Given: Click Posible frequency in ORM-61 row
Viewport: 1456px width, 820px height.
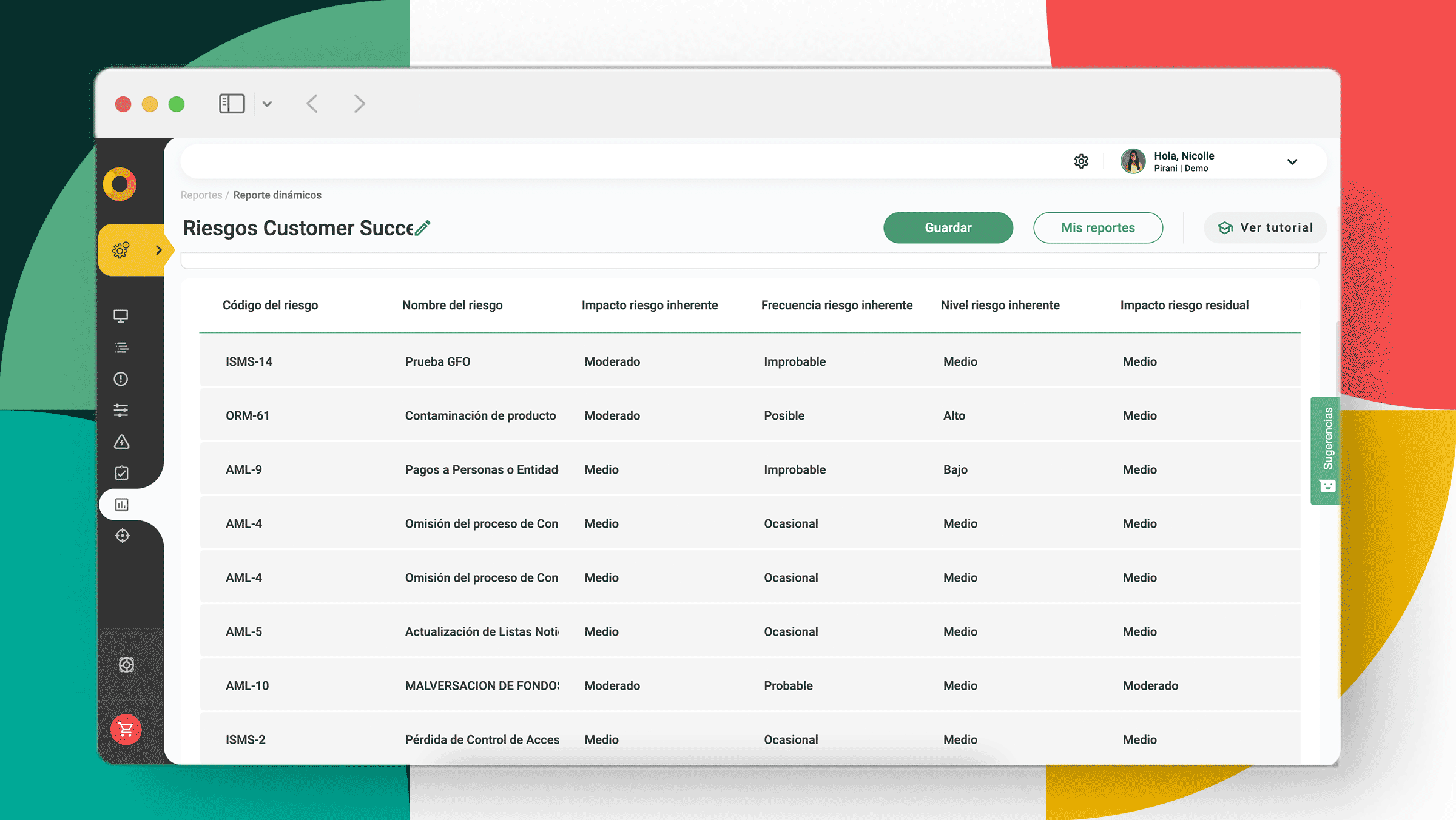Looking at the screenshot, I should click(x=784, y=415).
